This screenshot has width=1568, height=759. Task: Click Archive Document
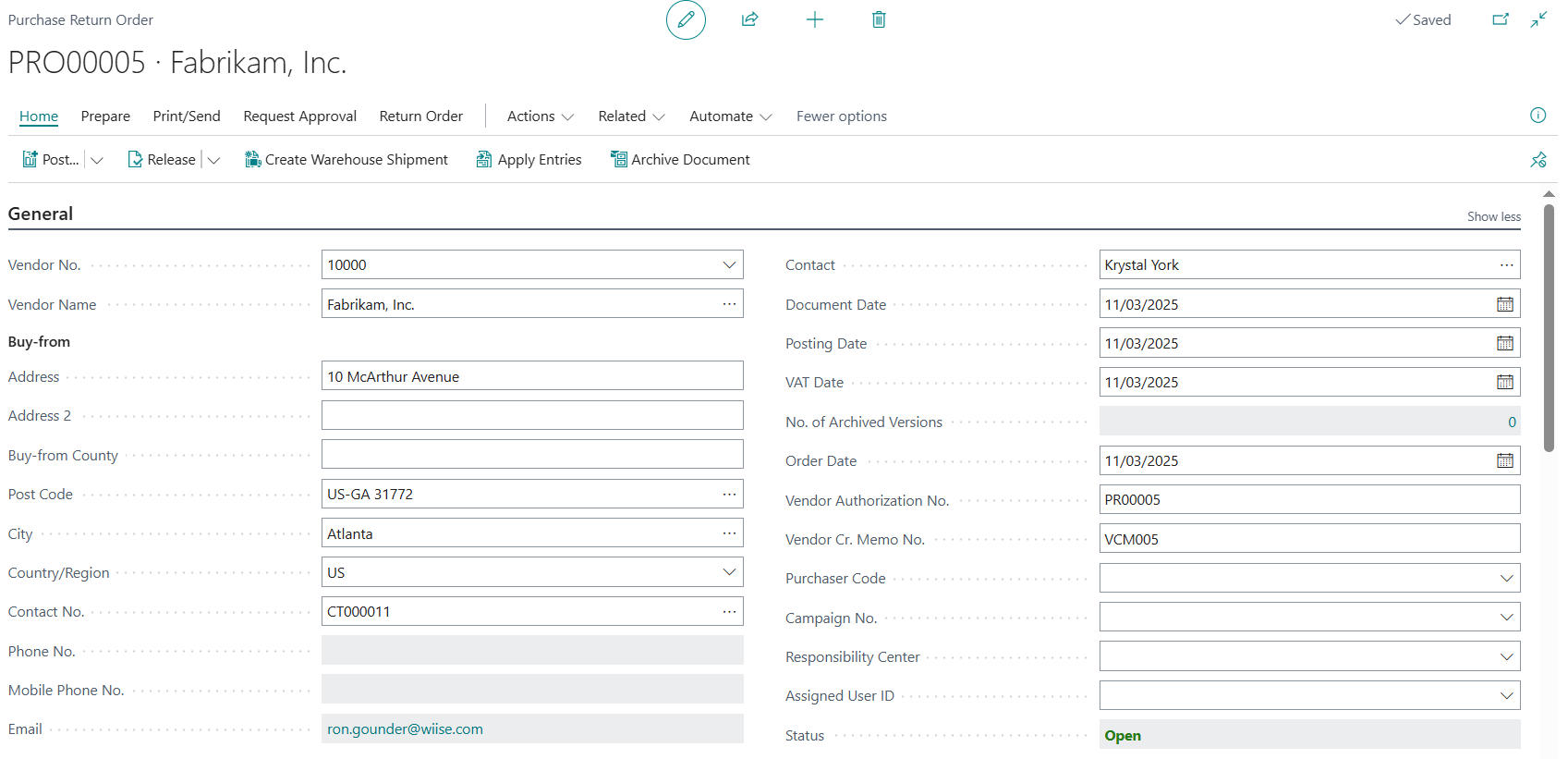tap(680, 160)
